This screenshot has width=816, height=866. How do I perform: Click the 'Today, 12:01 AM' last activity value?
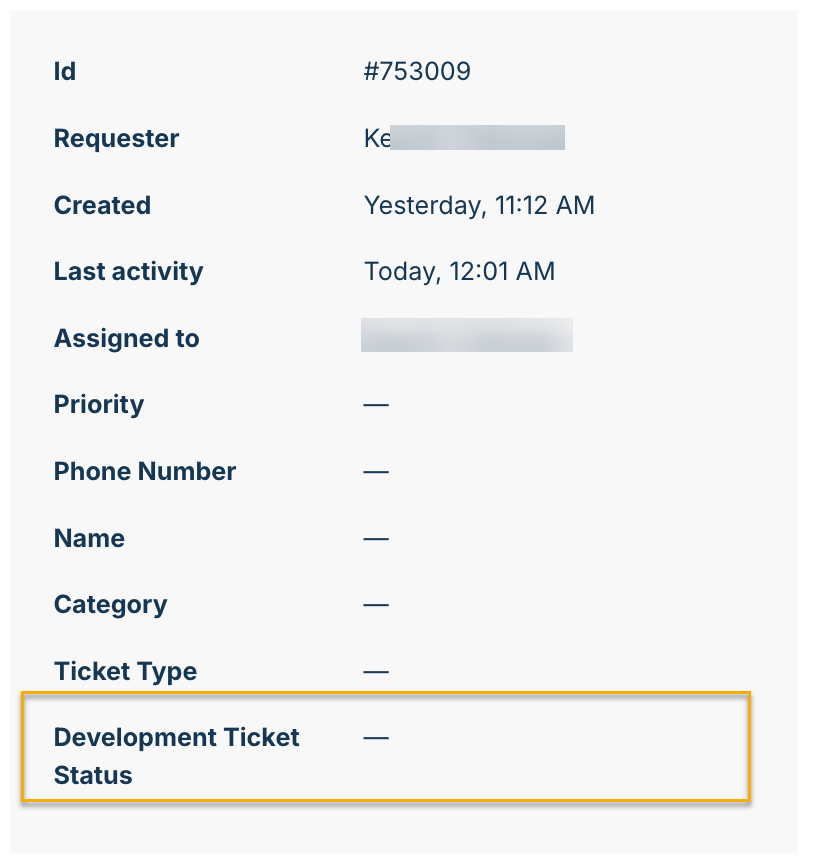[x=459, y=271]
